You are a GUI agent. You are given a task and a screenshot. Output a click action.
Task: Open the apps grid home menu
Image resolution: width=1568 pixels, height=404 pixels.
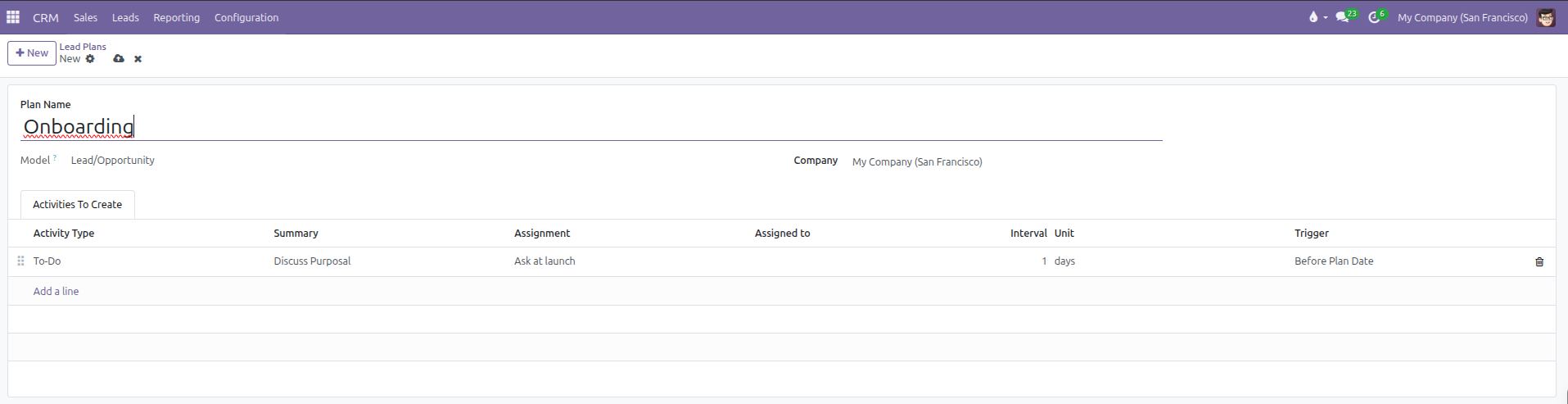tap(13, 17)
